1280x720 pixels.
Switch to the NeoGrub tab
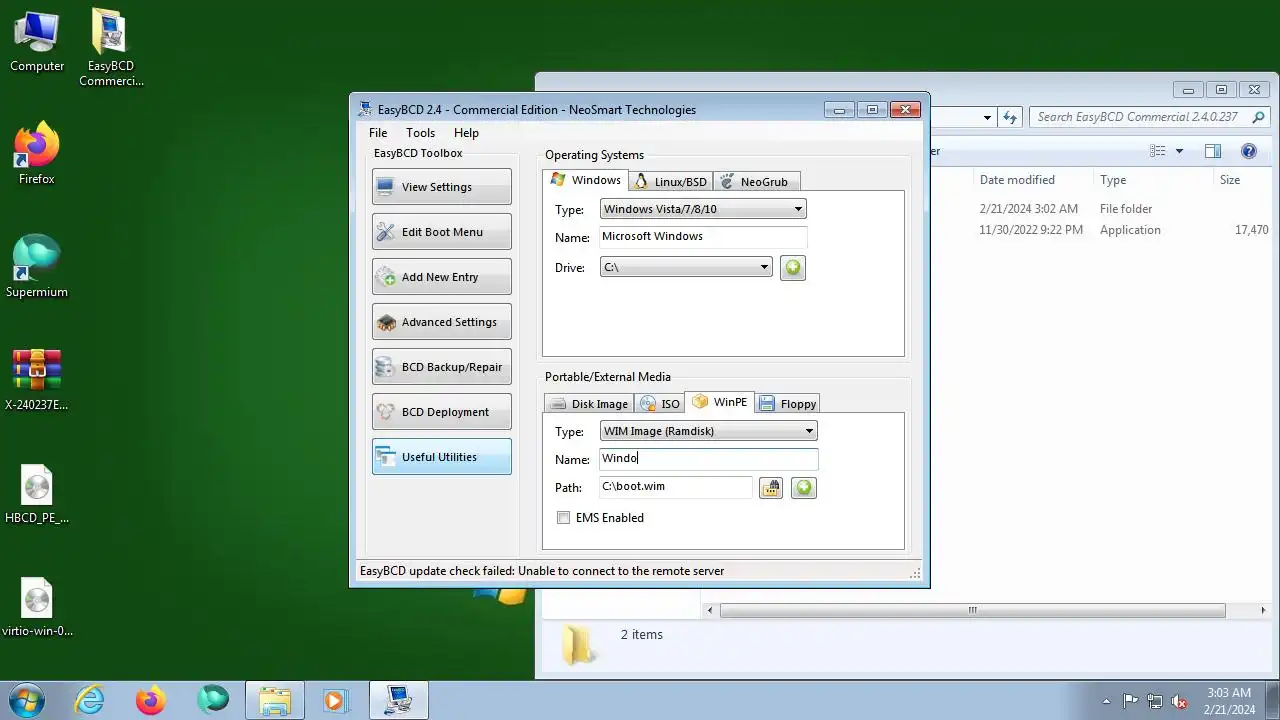click(755, 182)
